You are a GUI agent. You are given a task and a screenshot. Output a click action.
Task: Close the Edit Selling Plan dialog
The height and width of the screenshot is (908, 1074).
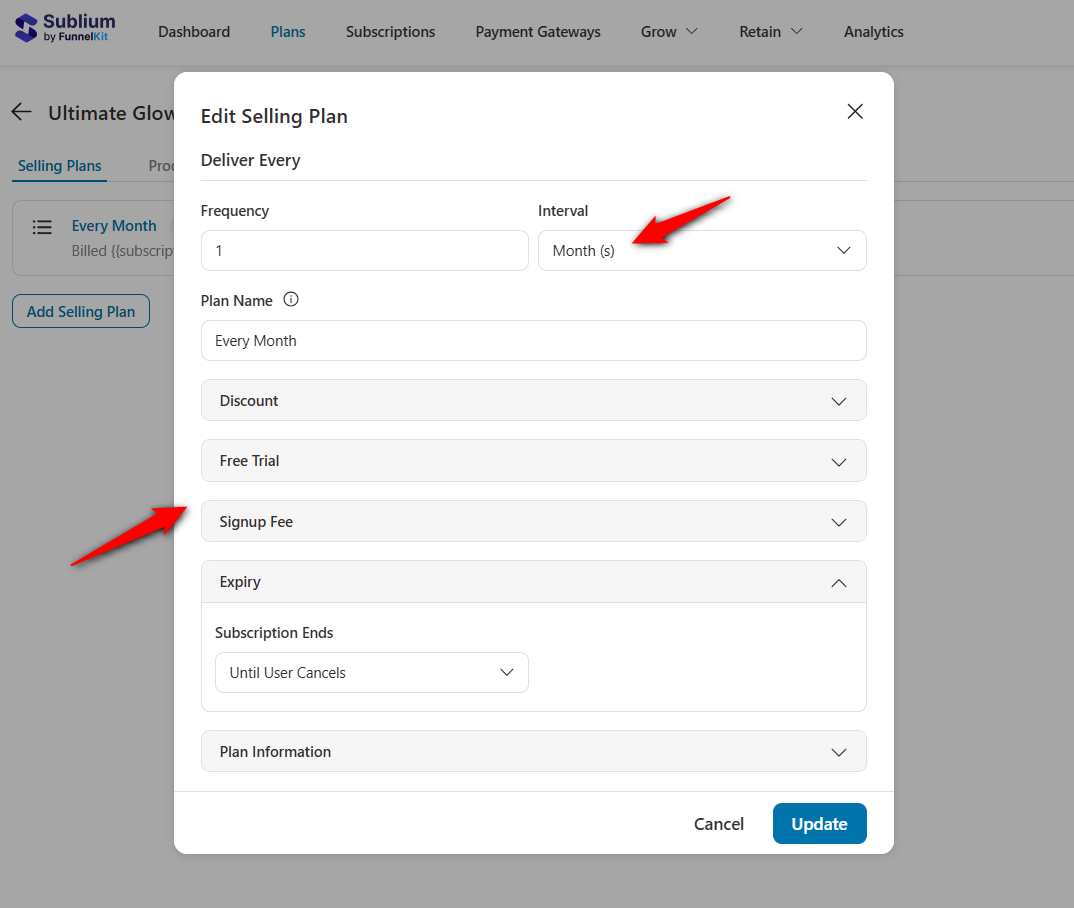855,111
